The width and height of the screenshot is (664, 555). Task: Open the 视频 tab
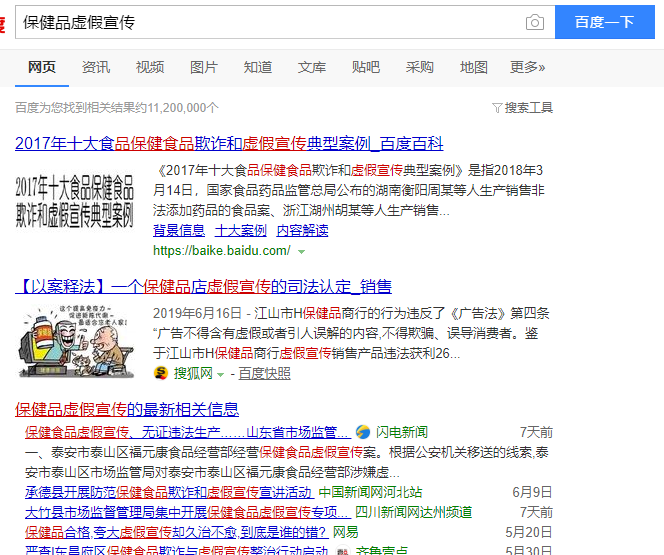(x=150, y=67)
